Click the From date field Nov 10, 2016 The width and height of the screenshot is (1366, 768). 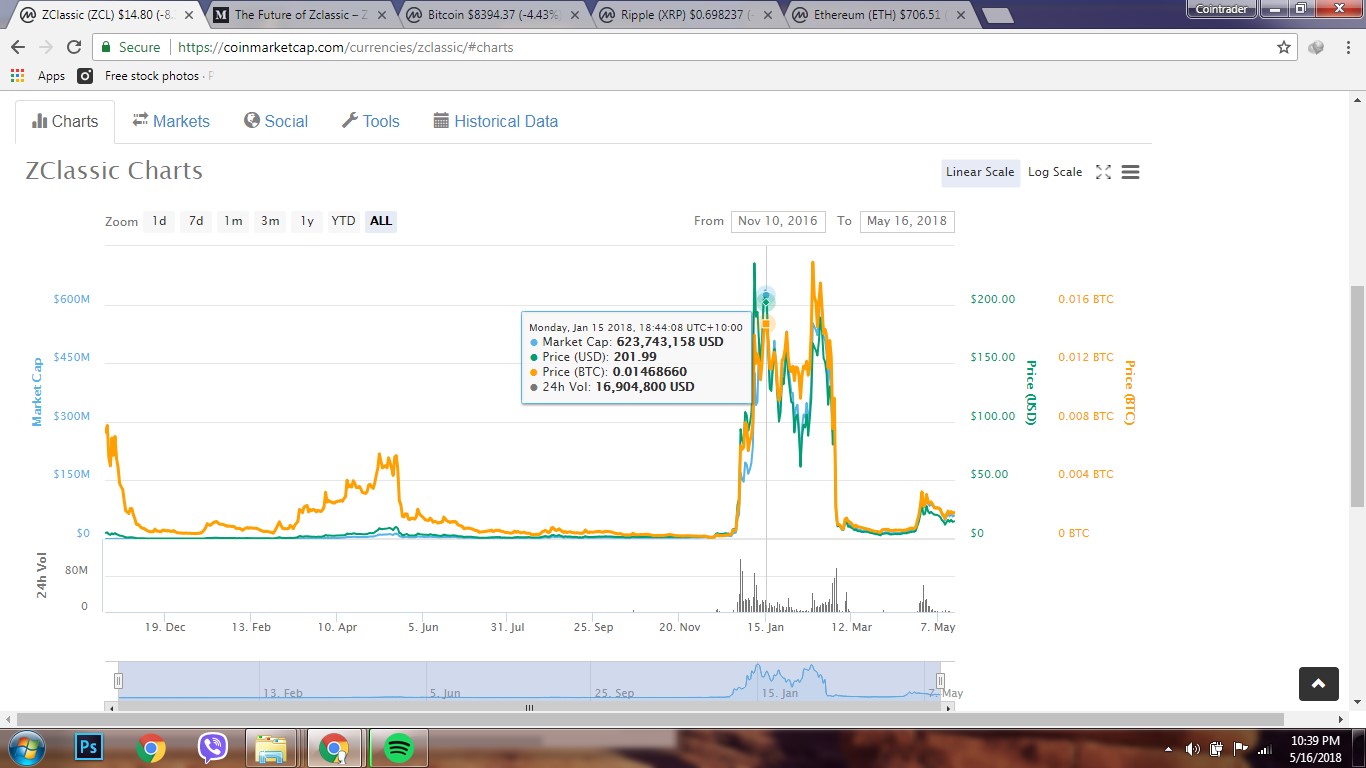(778, 221)
